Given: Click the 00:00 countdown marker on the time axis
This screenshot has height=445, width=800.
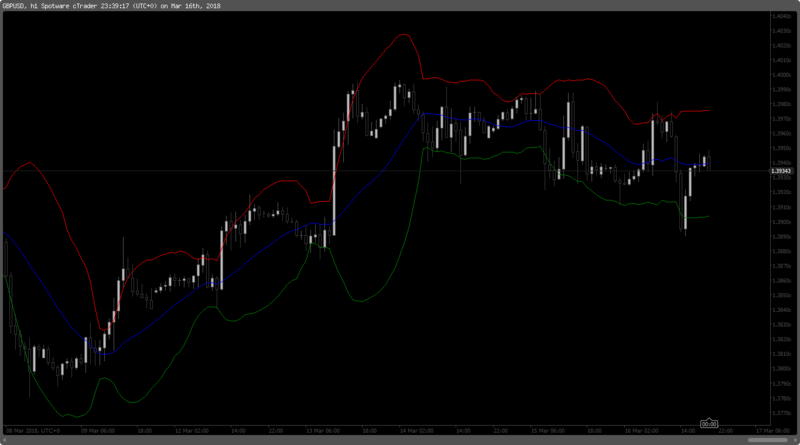Looking at the screenshot, I should [709, 424].
